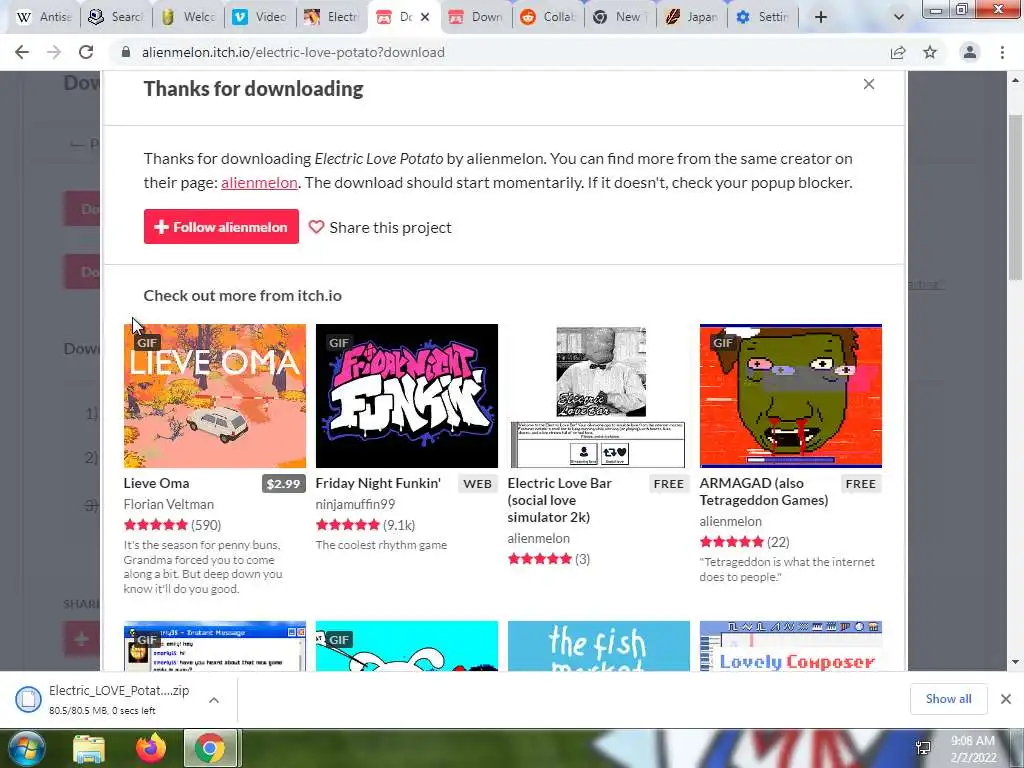Click alienmelon under ARMAGAD
The height and width of the screenshot is (768, 1024).
(x=731, y=521)
